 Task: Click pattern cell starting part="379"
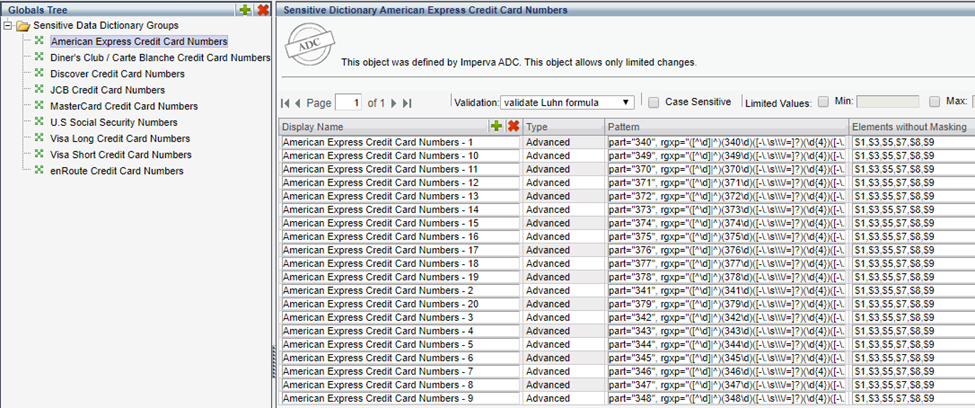pos(727,304)
